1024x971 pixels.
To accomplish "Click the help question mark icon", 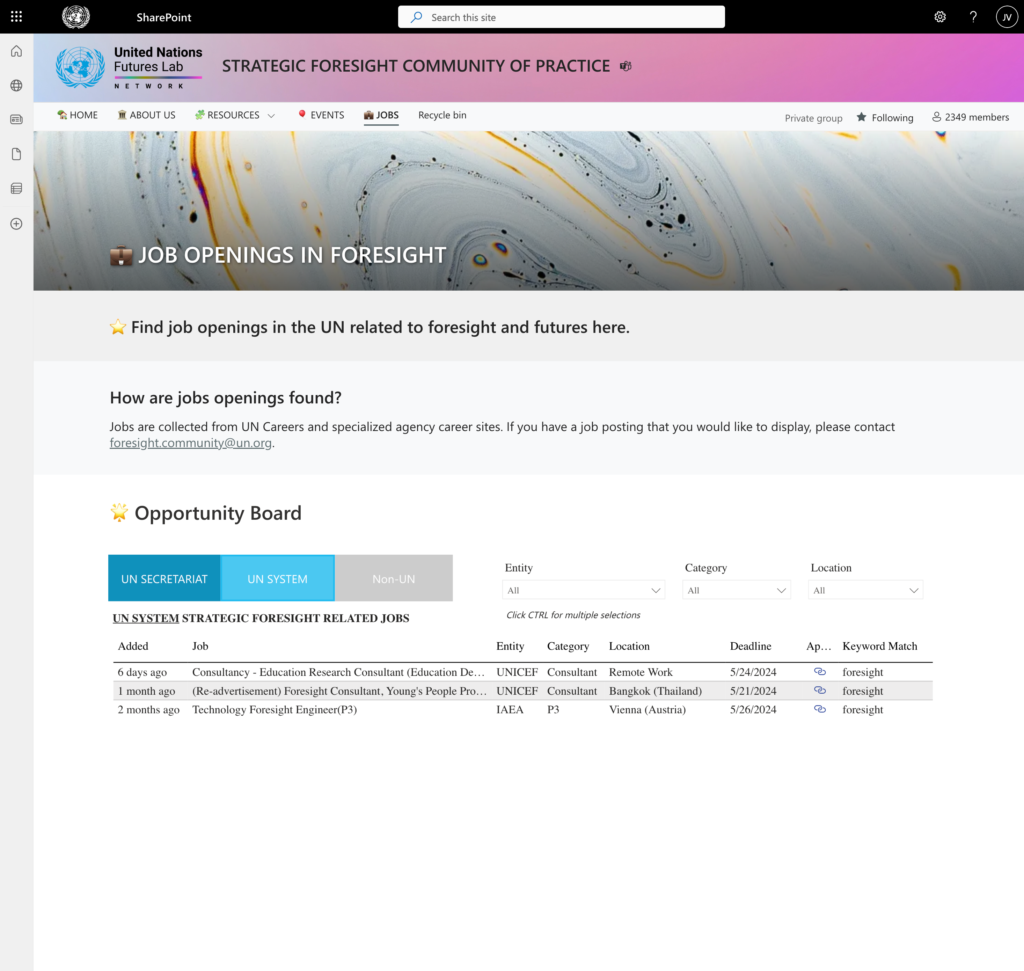I will 973,17.
